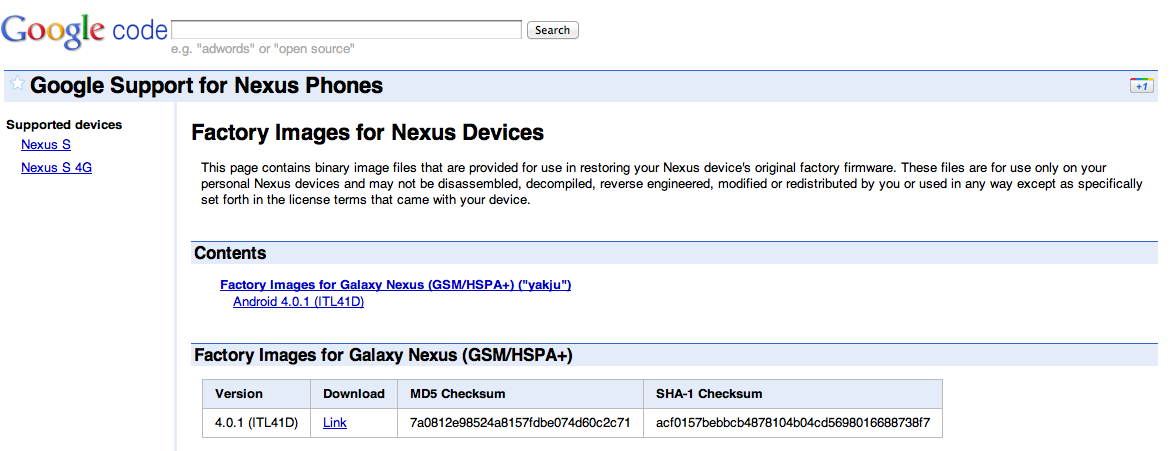Star the Google Support for Nexus Phones project
This screenshot has height=451, width=1175.
(17, 84)
